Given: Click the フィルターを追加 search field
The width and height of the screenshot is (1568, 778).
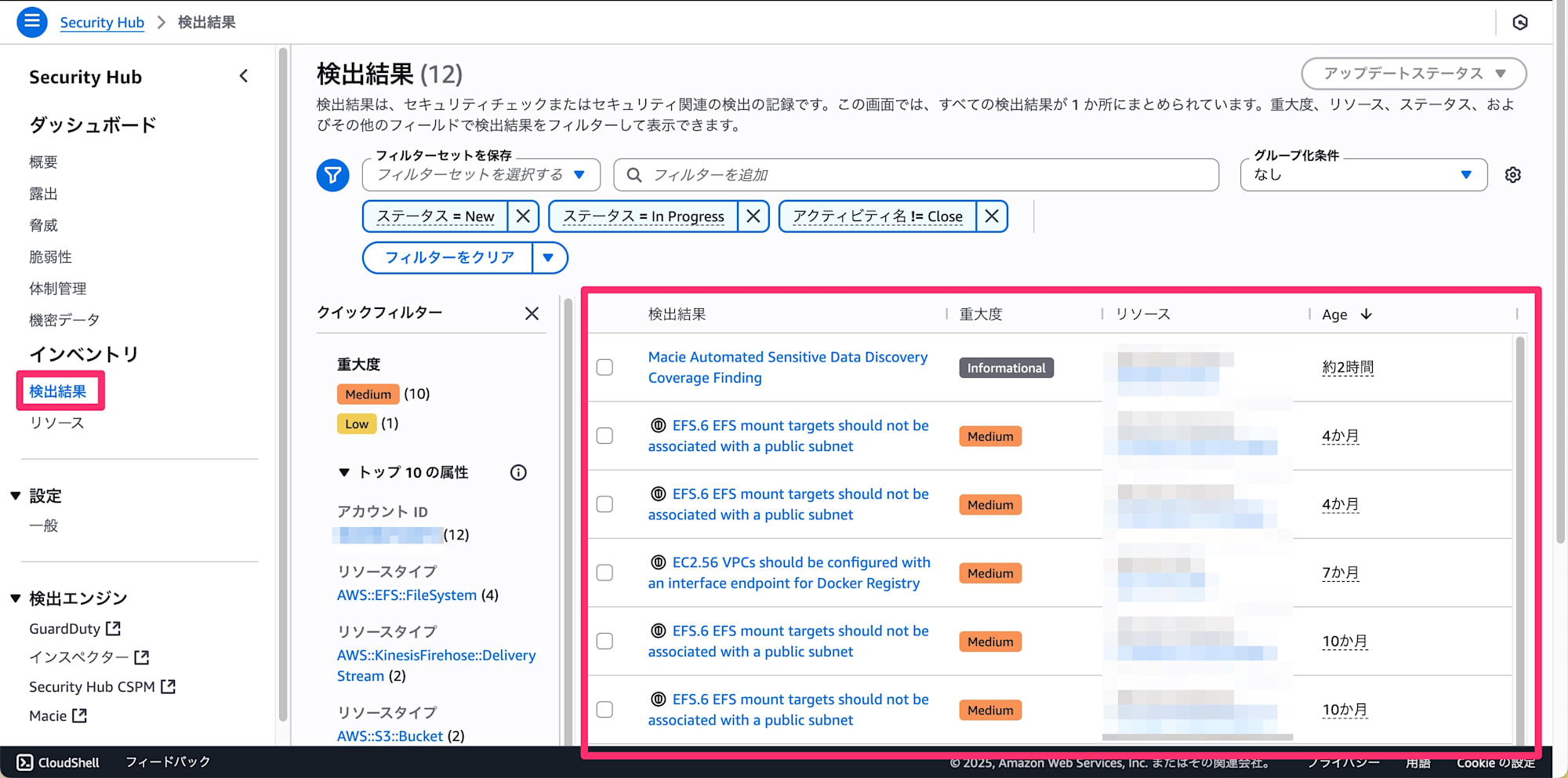Looking at the screenshot, I should [916, 175].
